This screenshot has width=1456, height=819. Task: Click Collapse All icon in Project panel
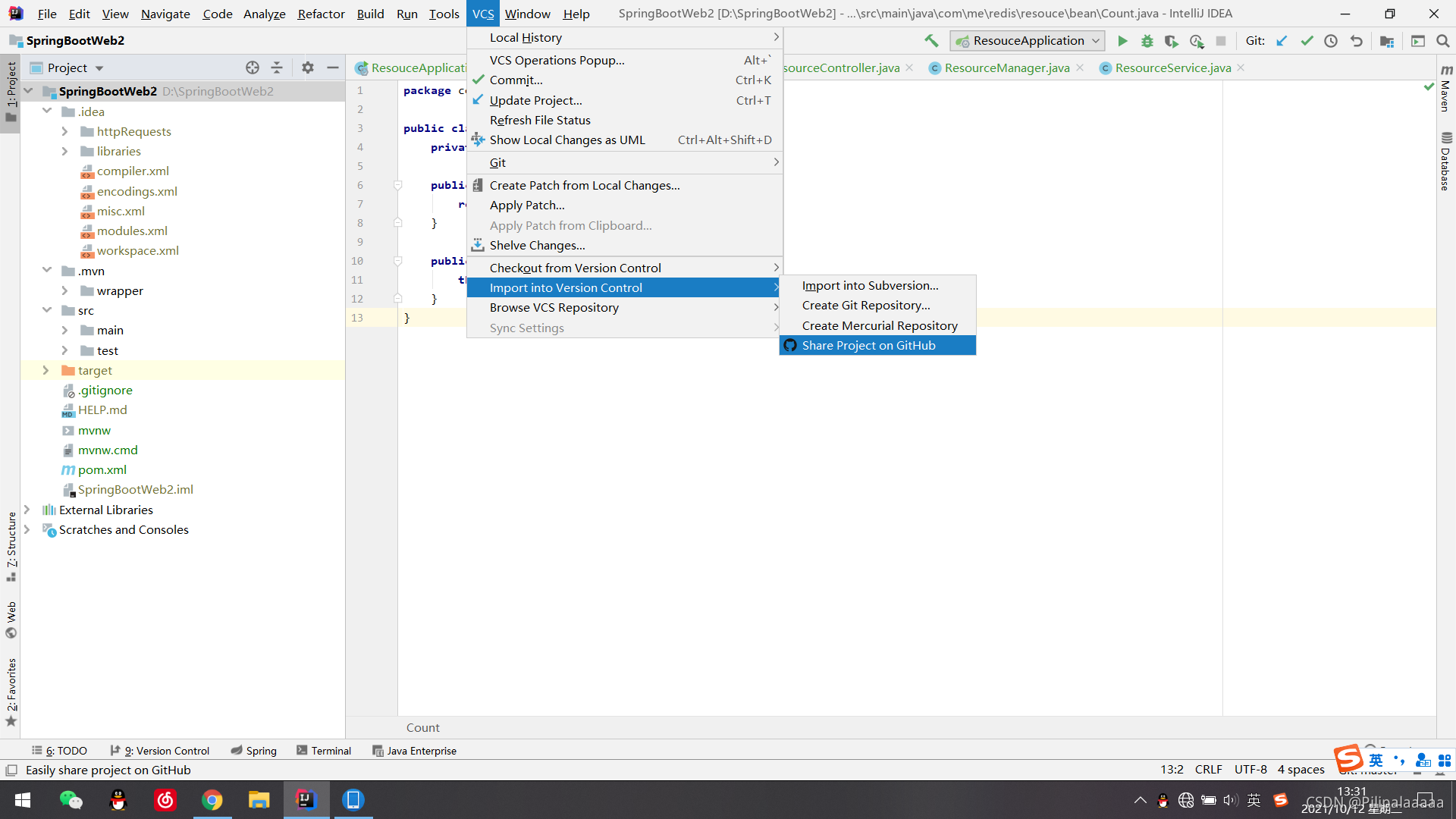pyautogui.click(x=277, y=67)
